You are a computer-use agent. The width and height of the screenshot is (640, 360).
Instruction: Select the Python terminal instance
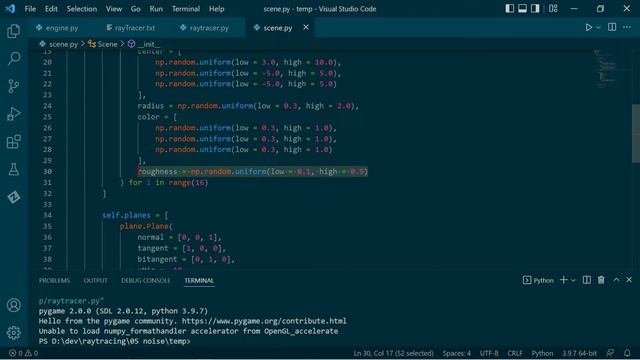[538, 280]
